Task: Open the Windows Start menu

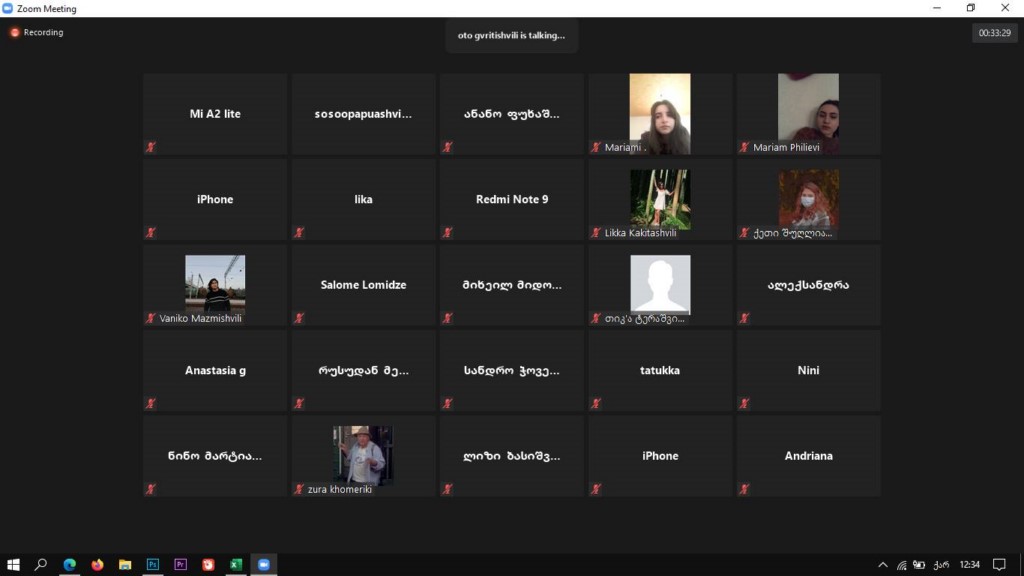Action: click(14, 564)
